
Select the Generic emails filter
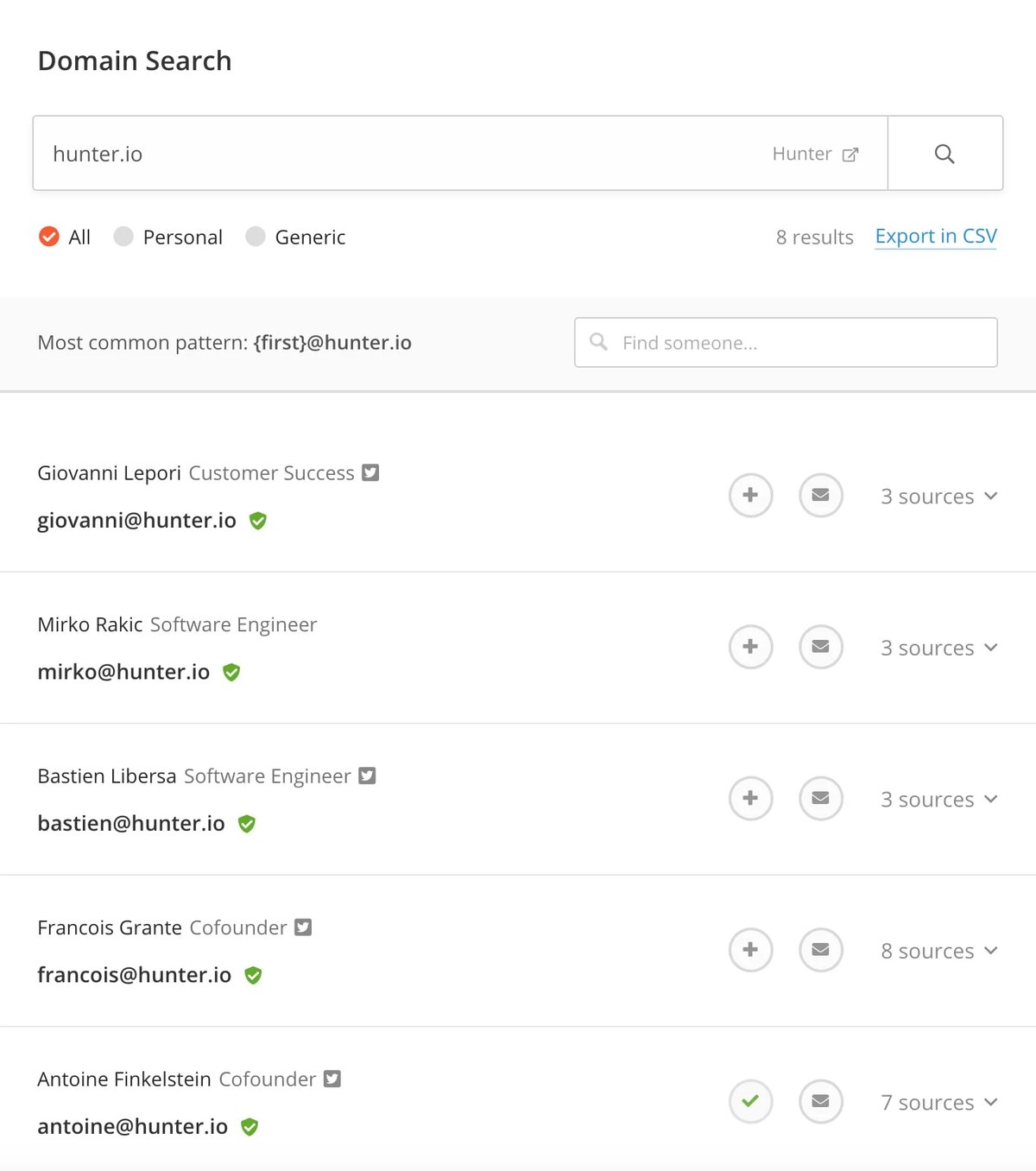[256, 237]
